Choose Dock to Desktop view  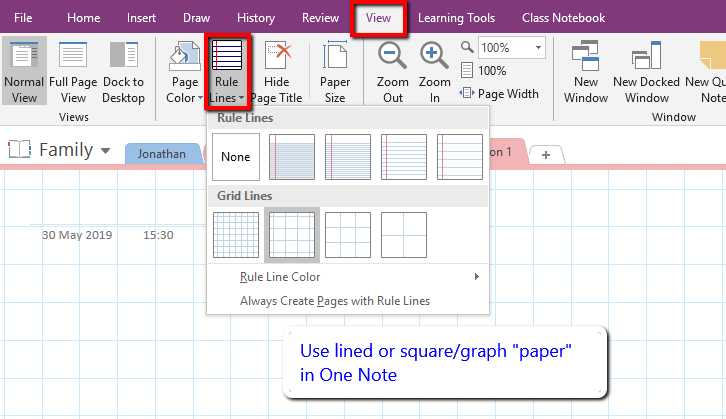[x=124, y=71]
